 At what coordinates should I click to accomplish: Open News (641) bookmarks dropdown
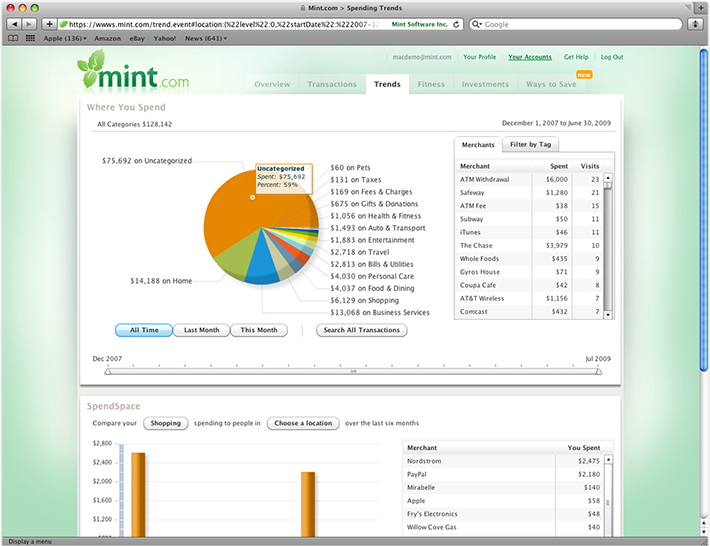tap(206, 38)
